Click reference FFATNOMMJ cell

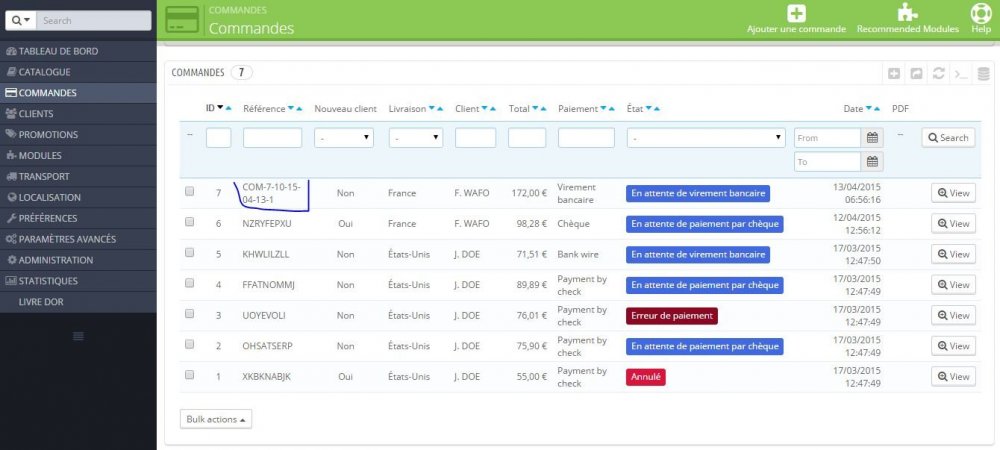tap(268, 285)
